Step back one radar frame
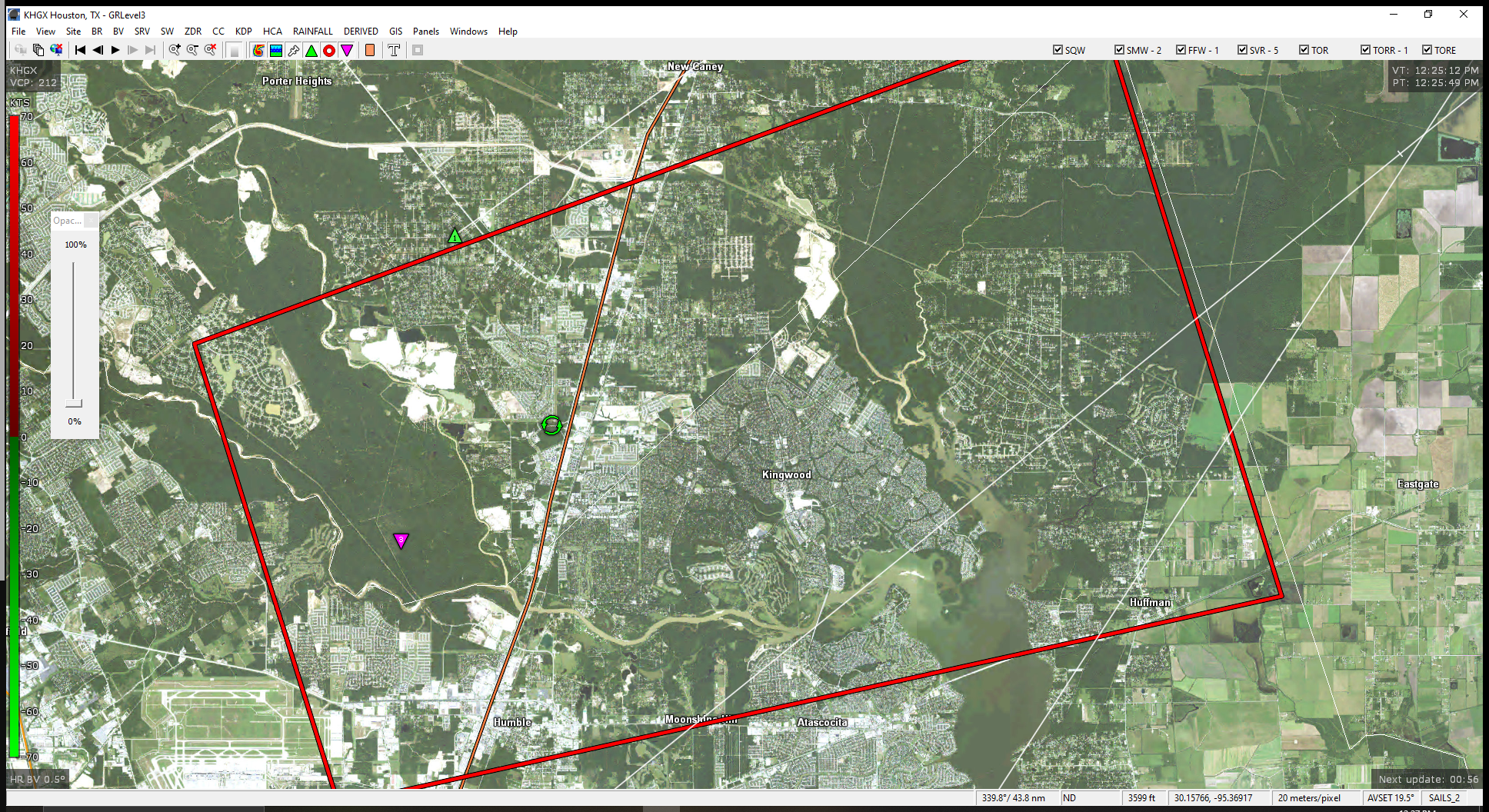 (98, 50)
